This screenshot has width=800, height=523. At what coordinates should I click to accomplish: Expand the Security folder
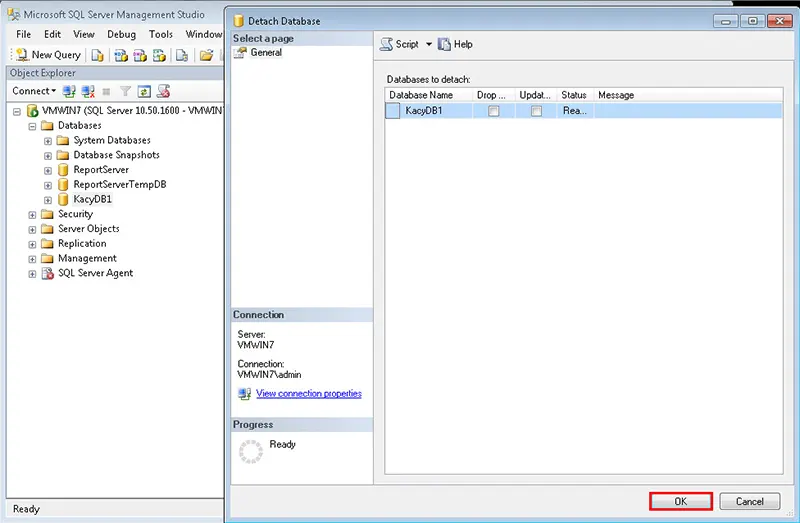pyautogui.click(x=32, y=215)
